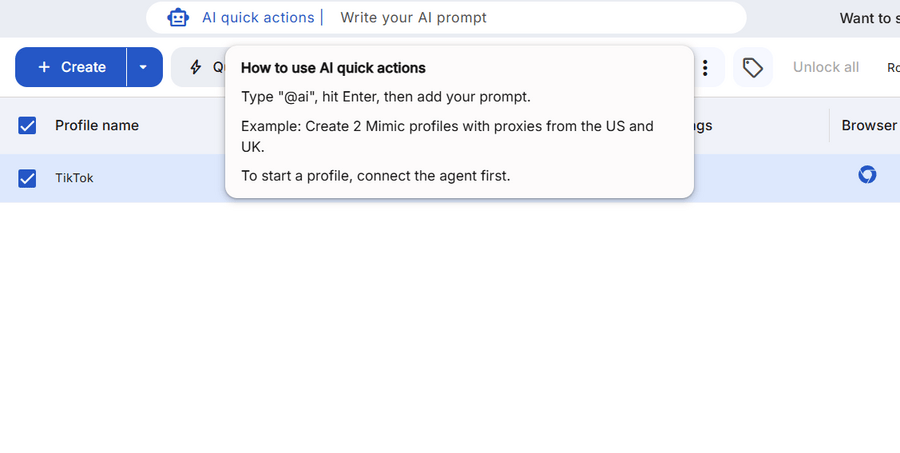Uncheck the TikTok profile checkbox
Image resolution: width=900 pixels, height=453 pixels.
pyautogui.click(x=27, y=178)
